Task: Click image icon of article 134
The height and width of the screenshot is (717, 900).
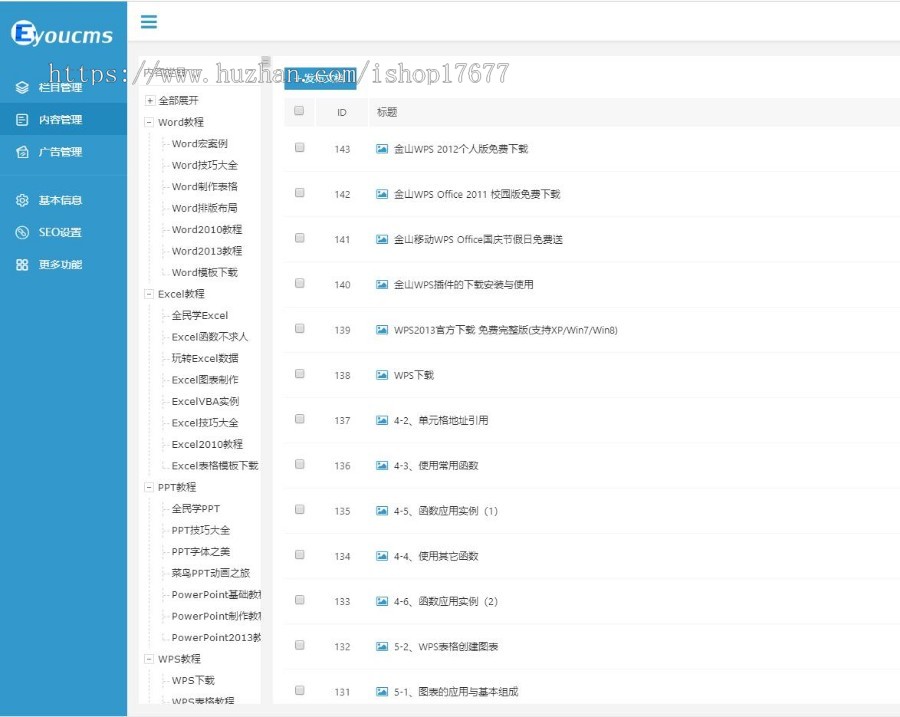Action: (382, 556)
